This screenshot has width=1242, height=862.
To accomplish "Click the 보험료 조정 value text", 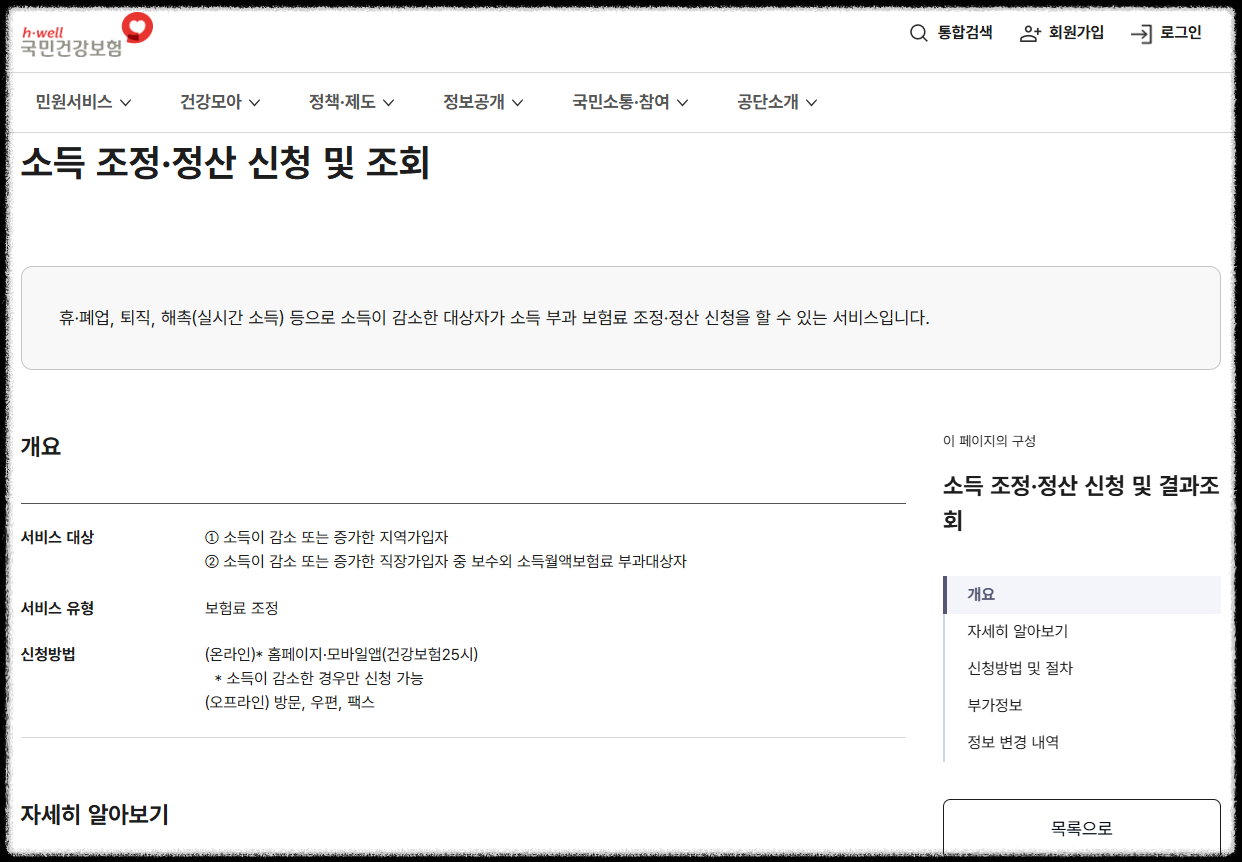I will [x=241, y=608].
